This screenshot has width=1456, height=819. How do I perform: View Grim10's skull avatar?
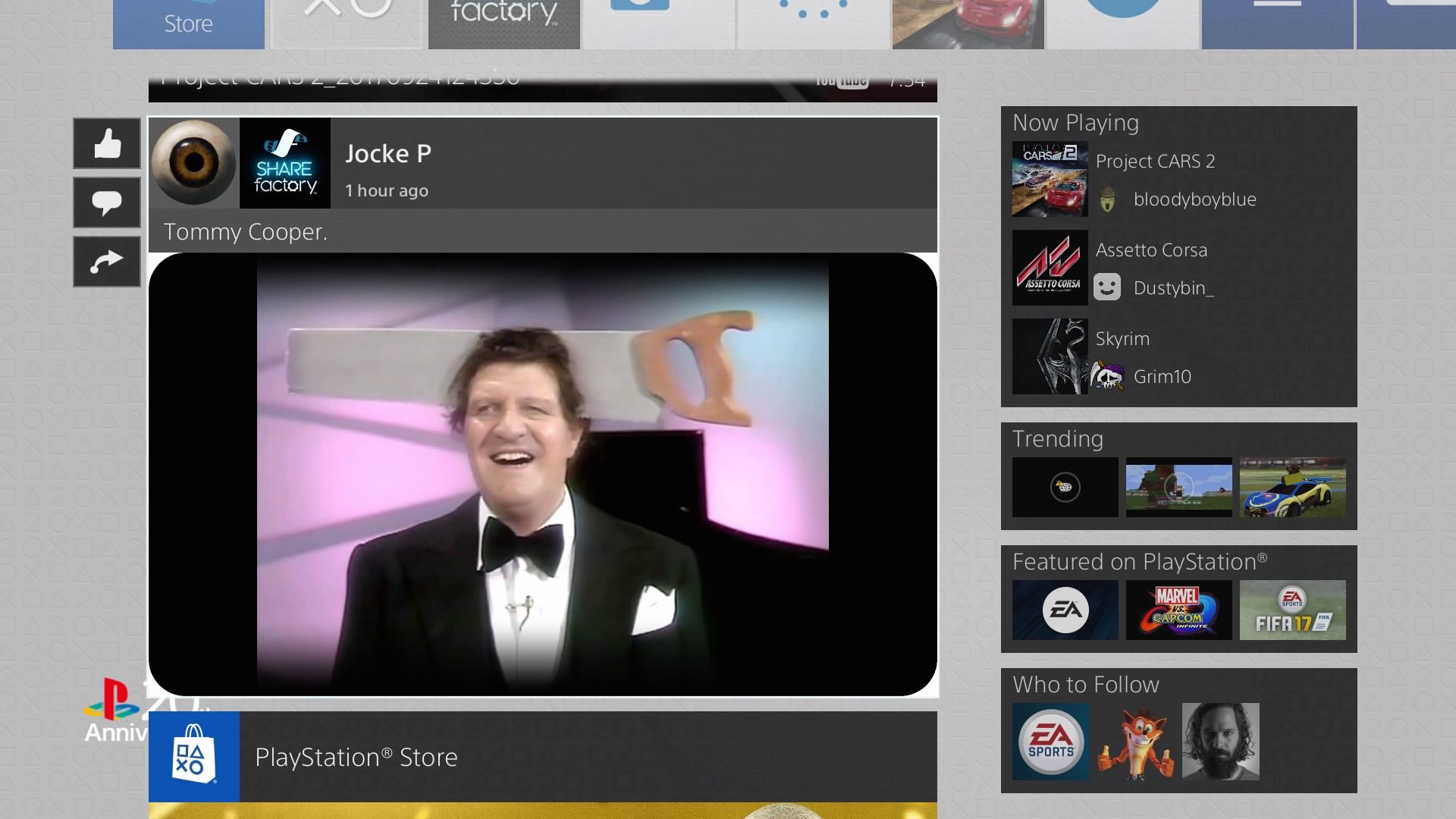tap(1107, 376)
